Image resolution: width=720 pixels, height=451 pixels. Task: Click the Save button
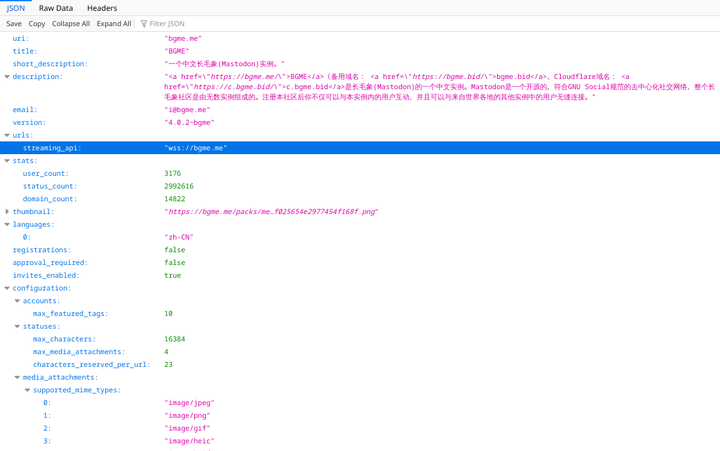pyautogui.click(x=14, y=24)
